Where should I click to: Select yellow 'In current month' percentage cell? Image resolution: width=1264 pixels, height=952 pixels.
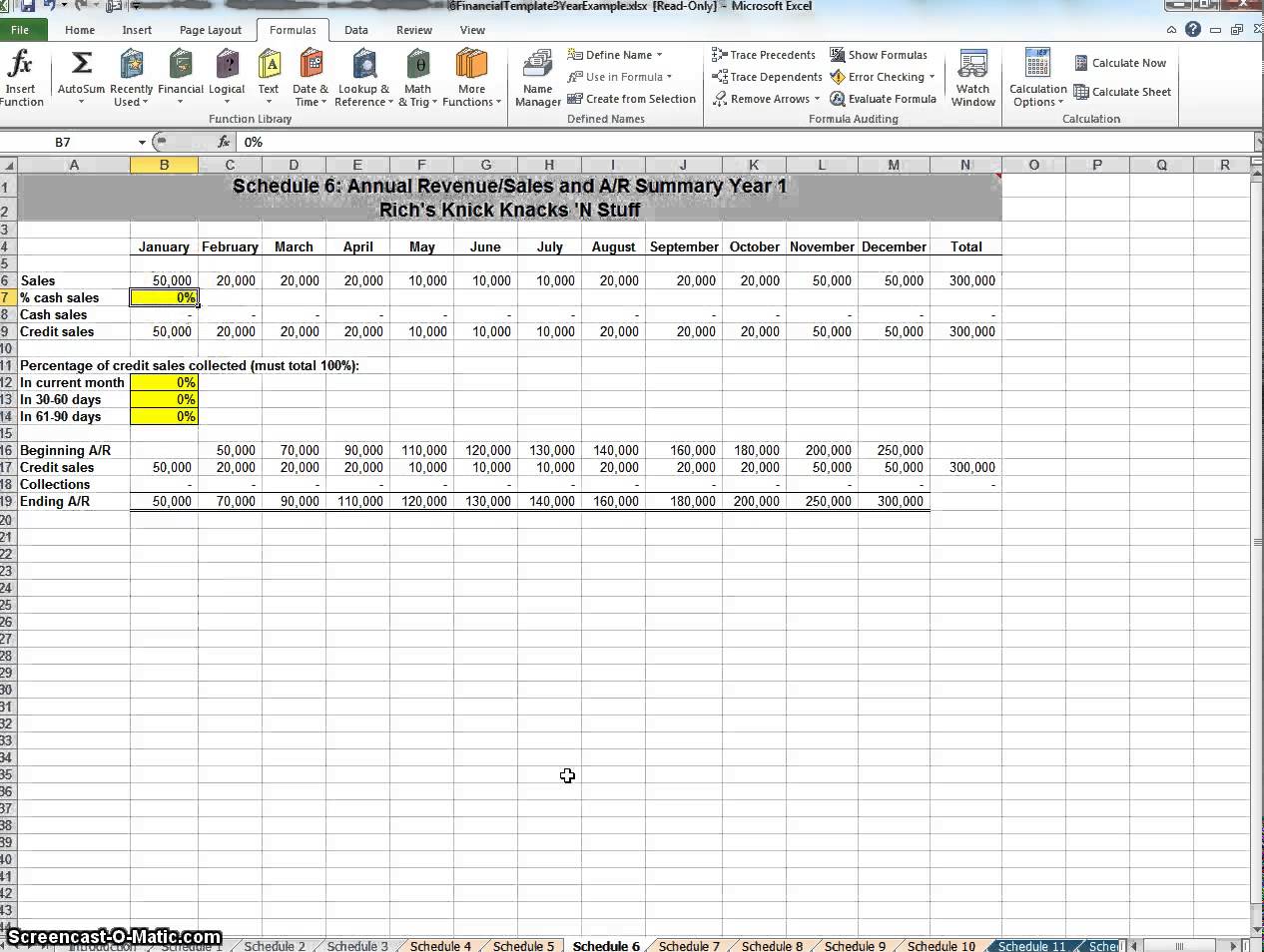(164, 382)
